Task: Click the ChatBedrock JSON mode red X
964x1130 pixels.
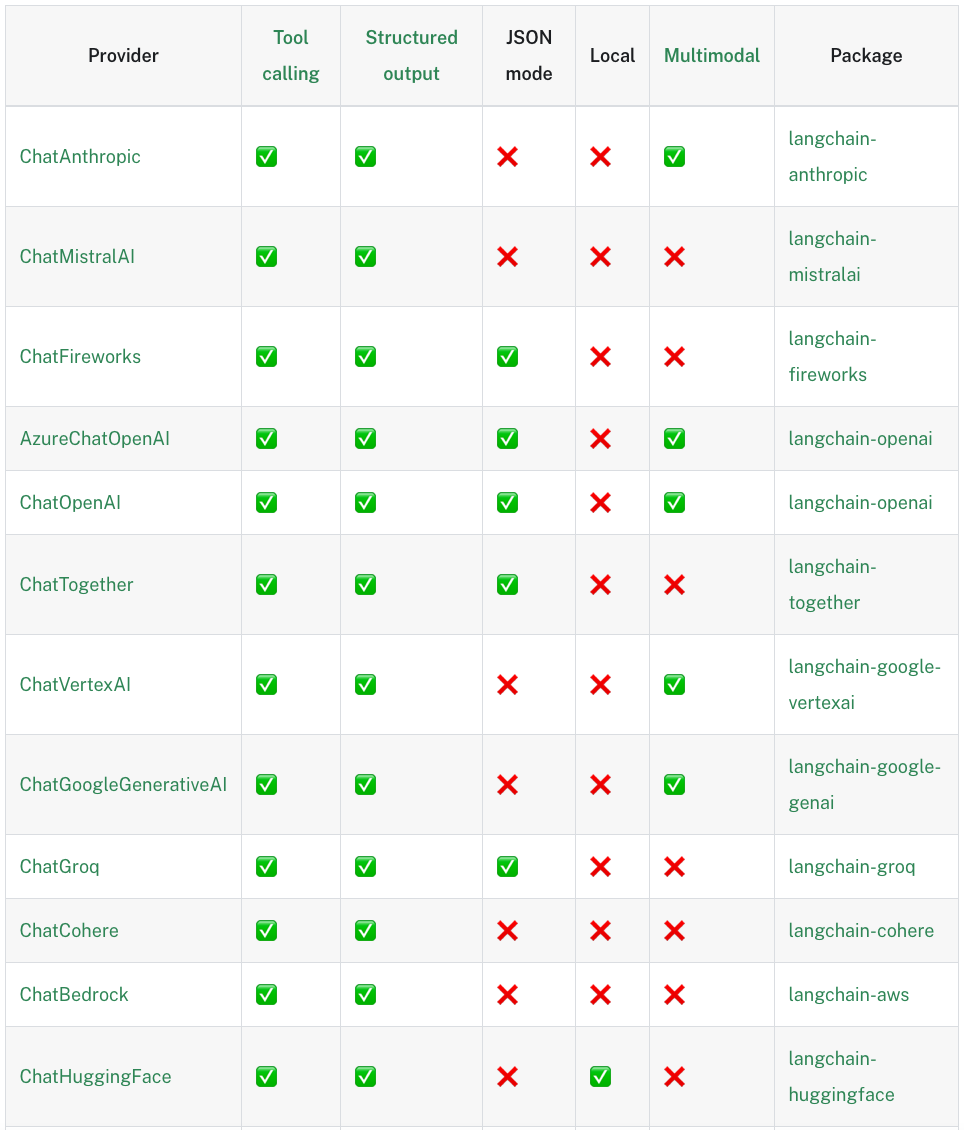Action: [507, 995]
